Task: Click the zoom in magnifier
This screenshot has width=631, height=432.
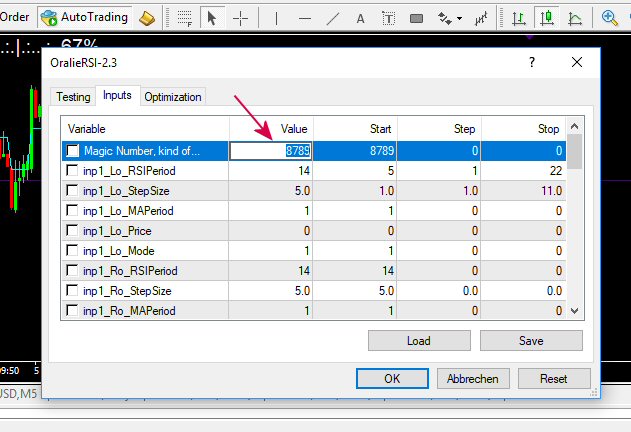Action: point(609,18)
